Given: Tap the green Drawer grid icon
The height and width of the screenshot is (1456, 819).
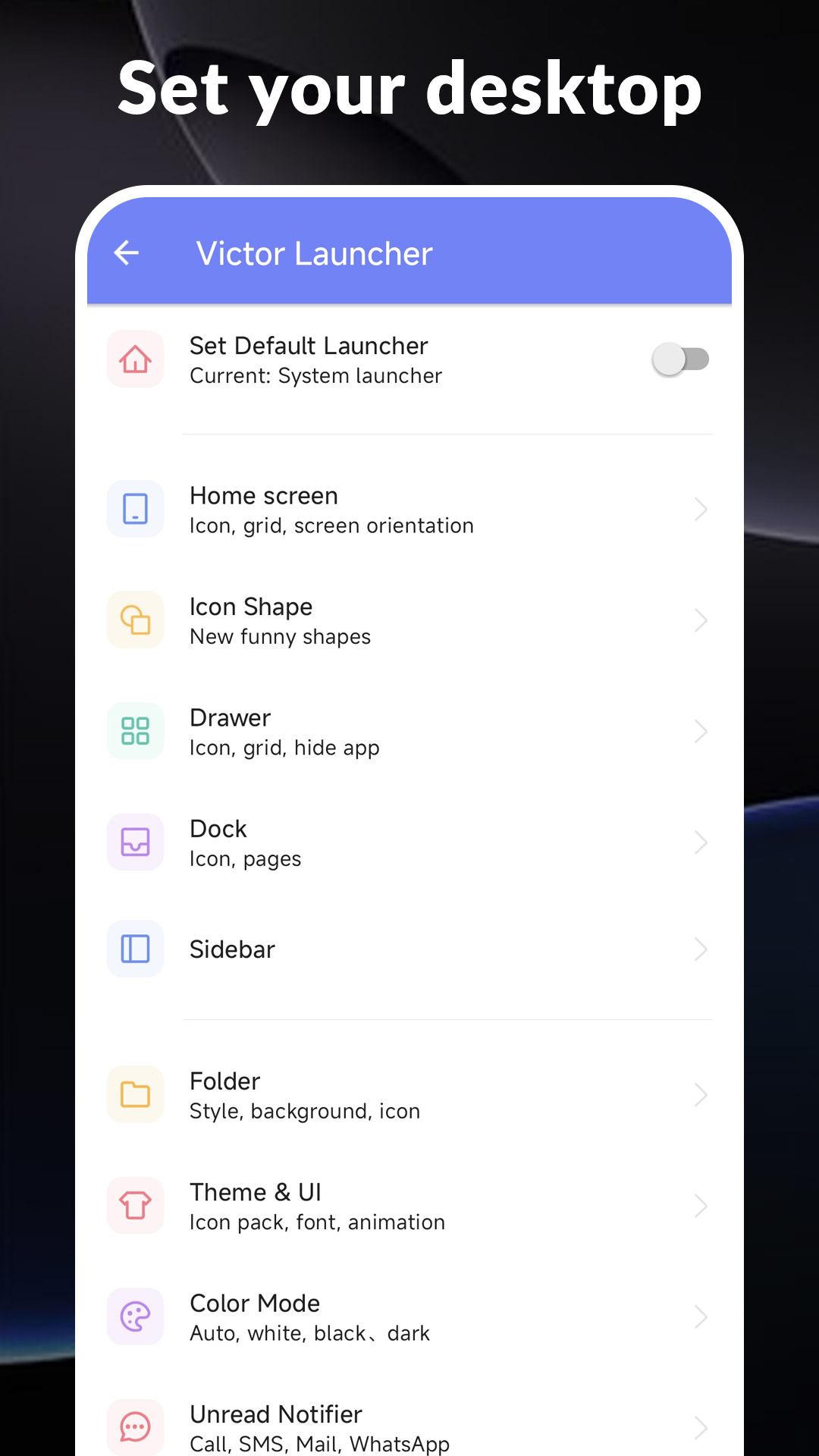Looking at the screenshot, I should [x=136, y=731].
